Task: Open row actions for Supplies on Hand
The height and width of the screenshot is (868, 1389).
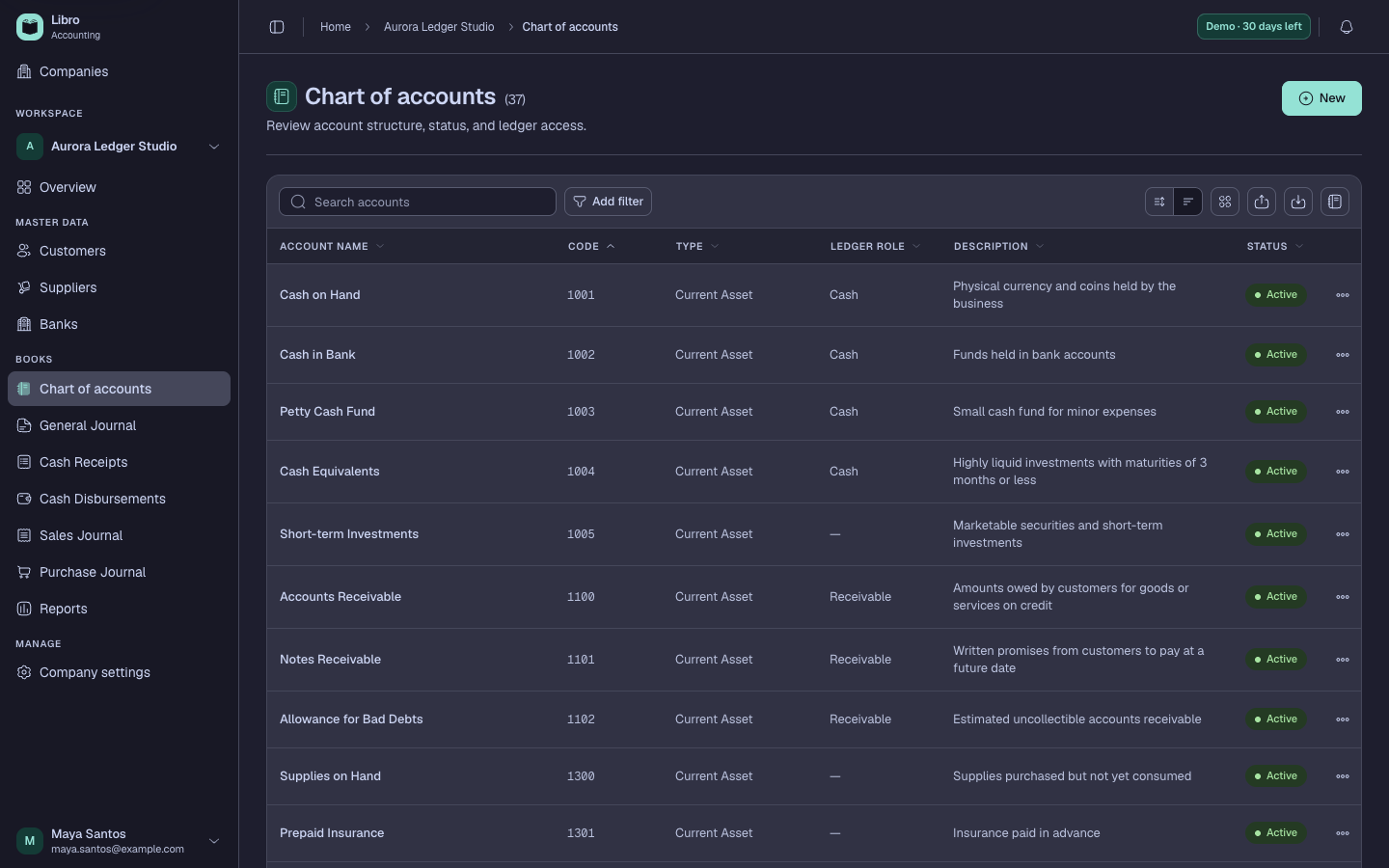Action: [x=1343, y=776]
